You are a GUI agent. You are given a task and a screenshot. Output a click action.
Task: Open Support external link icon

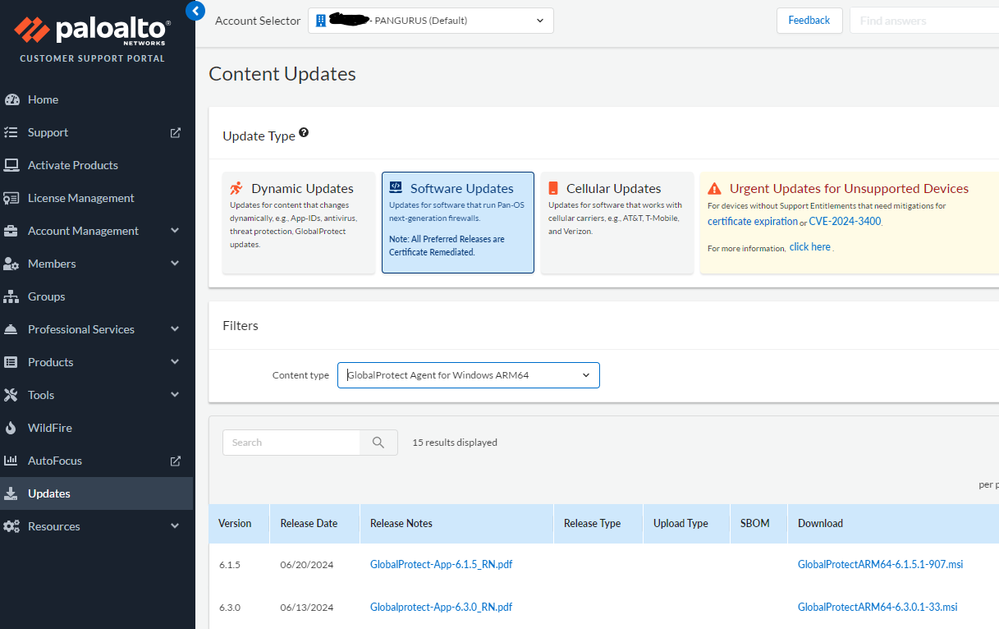pyautogui.click(x=175, y=133)
